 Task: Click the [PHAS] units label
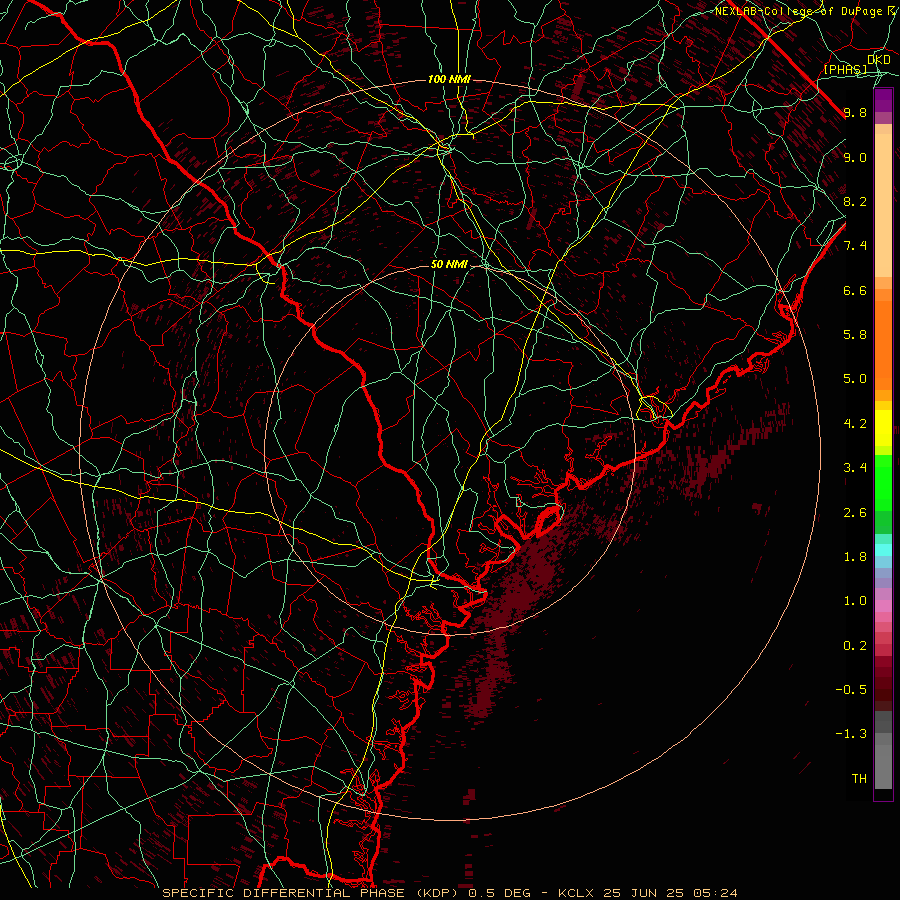[845, 69]
